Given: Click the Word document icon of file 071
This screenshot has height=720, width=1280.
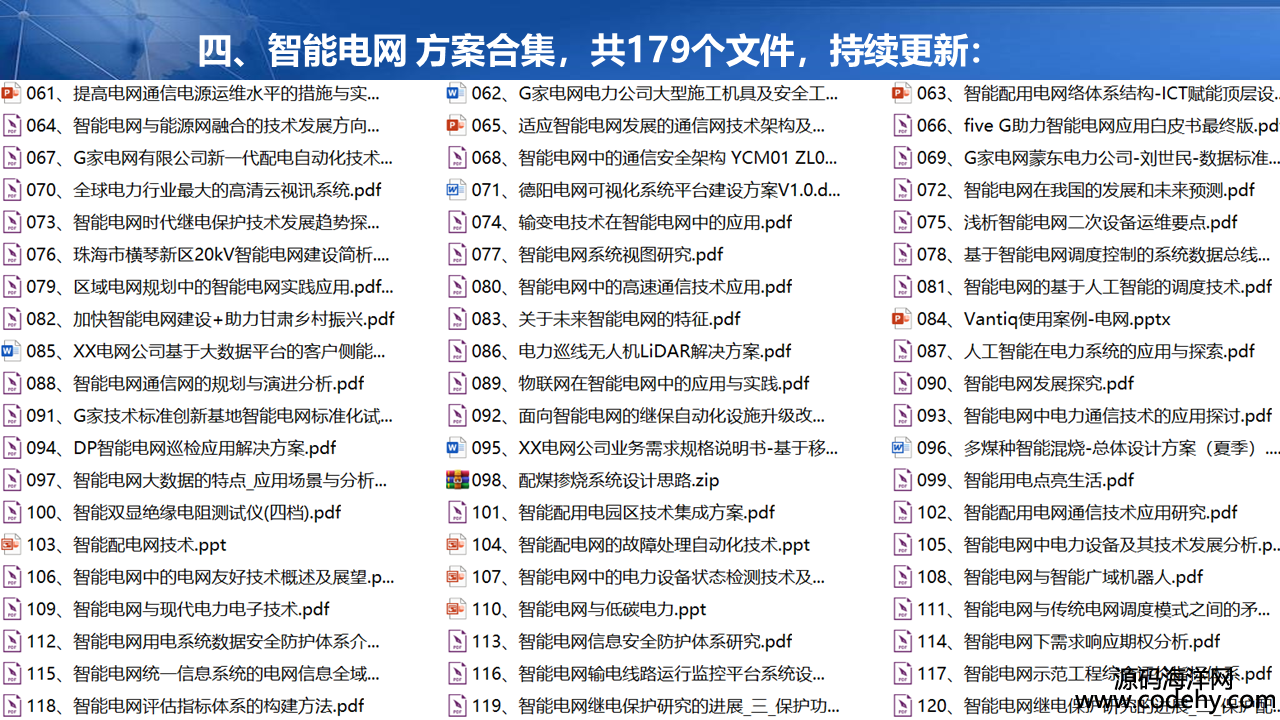Looking at the screenshot, I should [x=456, y=190].
